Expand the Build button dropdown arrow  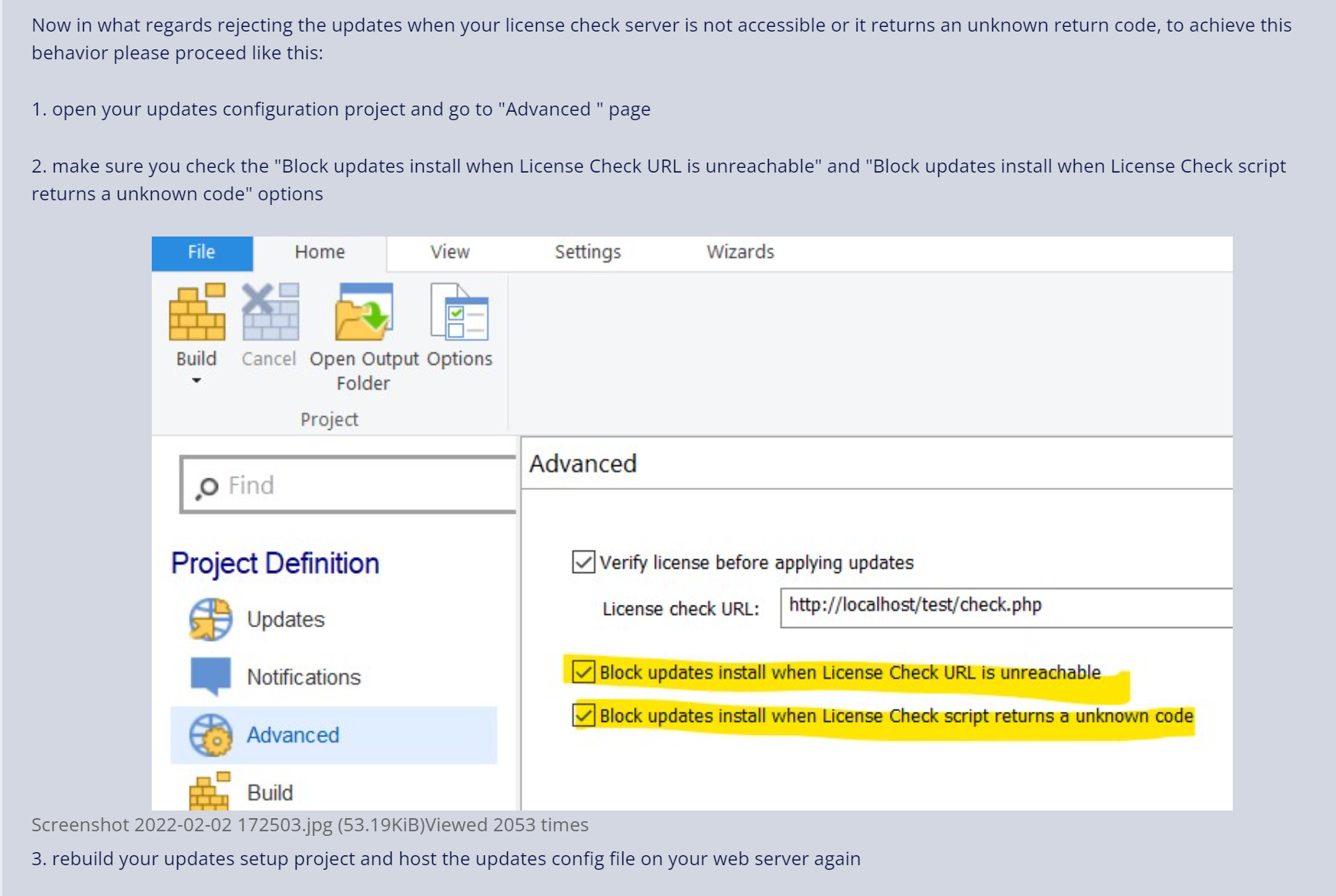click(196, 381)
